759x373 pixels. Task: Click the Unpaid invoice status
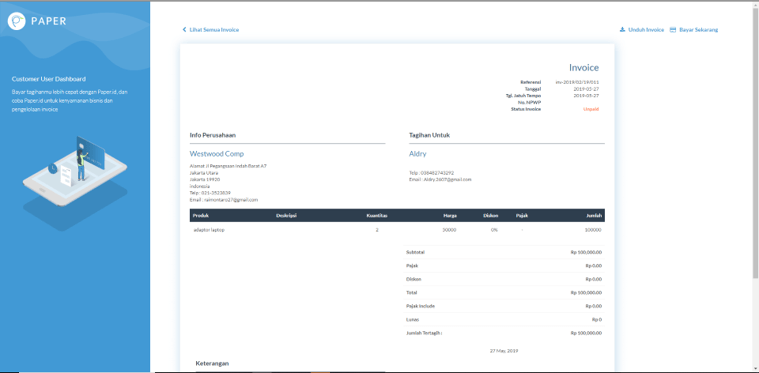pyautogui.click(x=591, y=109)
